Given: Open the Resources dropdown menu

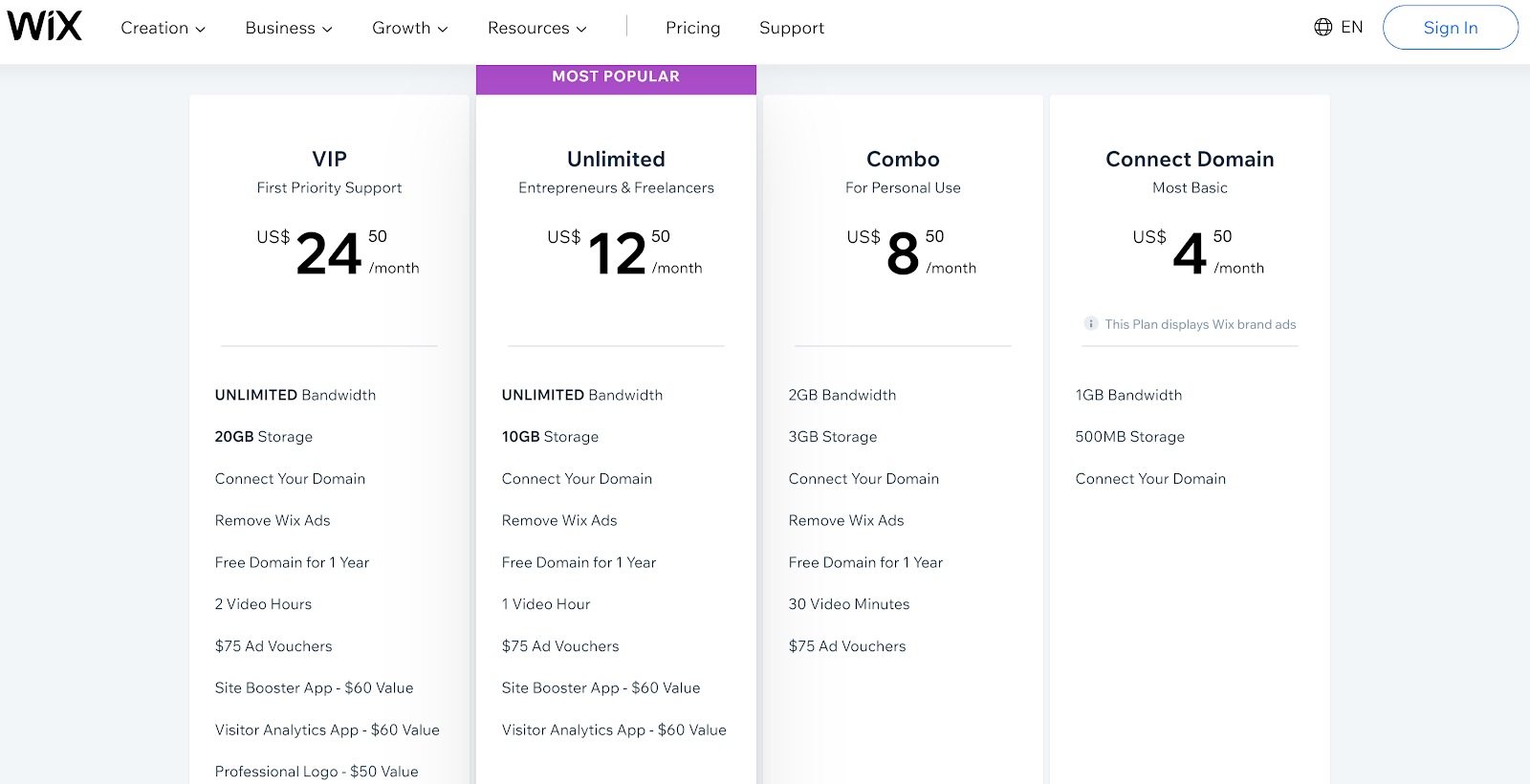Looking at the screenshot, I should click(x=537, y=28).
